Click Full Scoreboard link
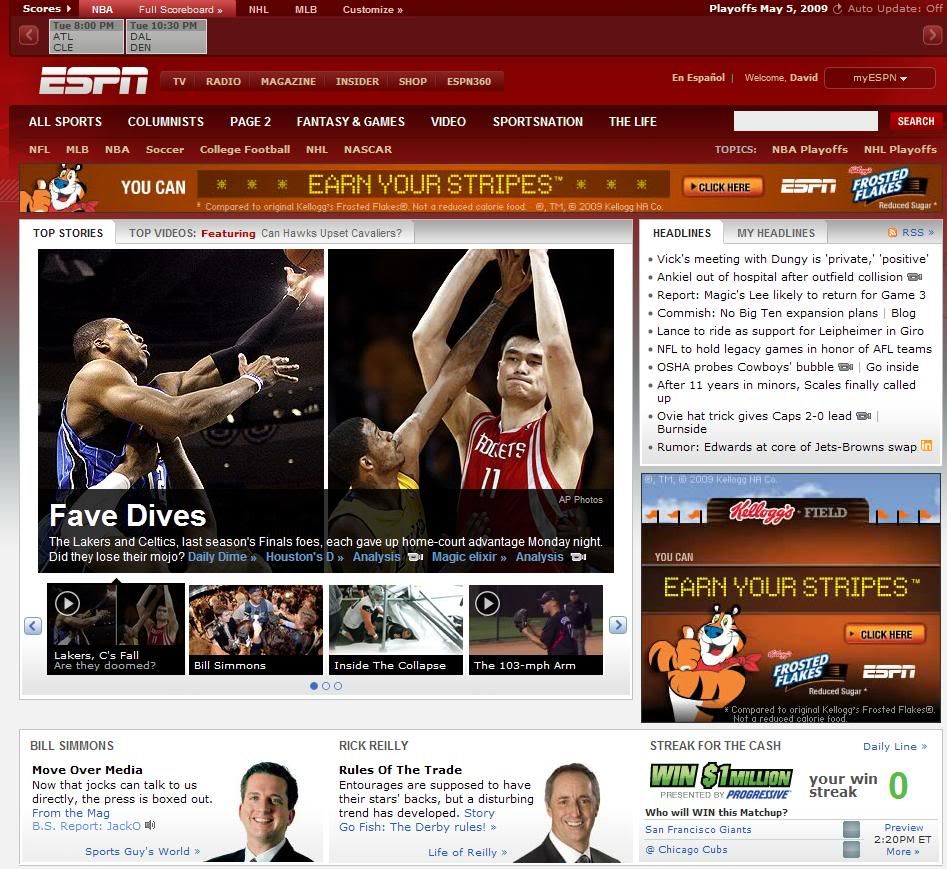 (x=181, y=10)
